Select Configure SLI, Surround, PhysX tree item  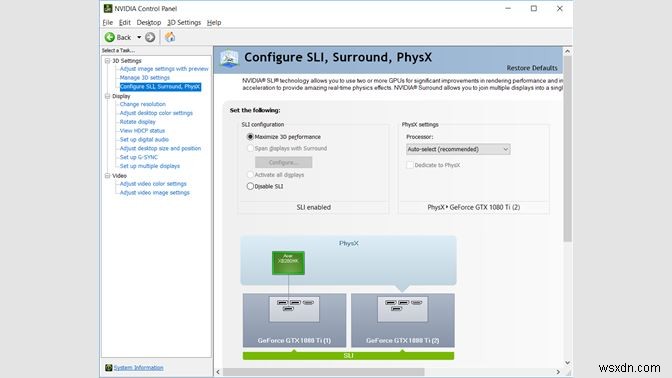pos(160,87)
